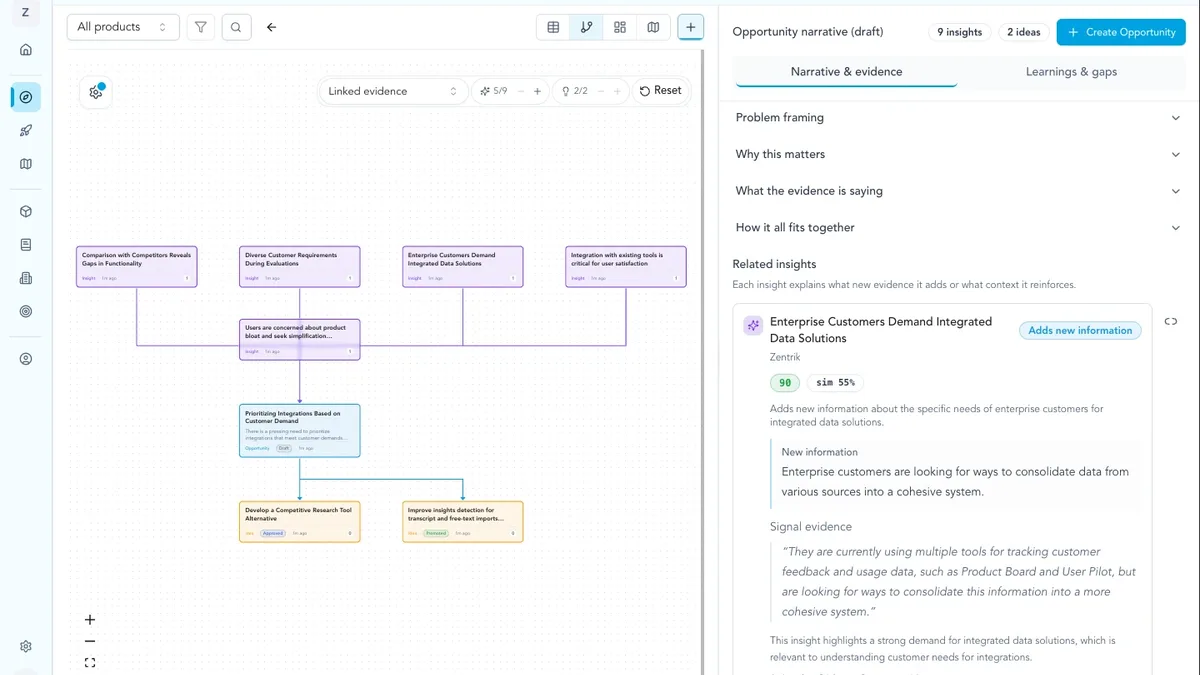Viewport: 1200px width, 675px height.
Task: Click the sparkle insight icon in panel
Action: tap(753, 325)
